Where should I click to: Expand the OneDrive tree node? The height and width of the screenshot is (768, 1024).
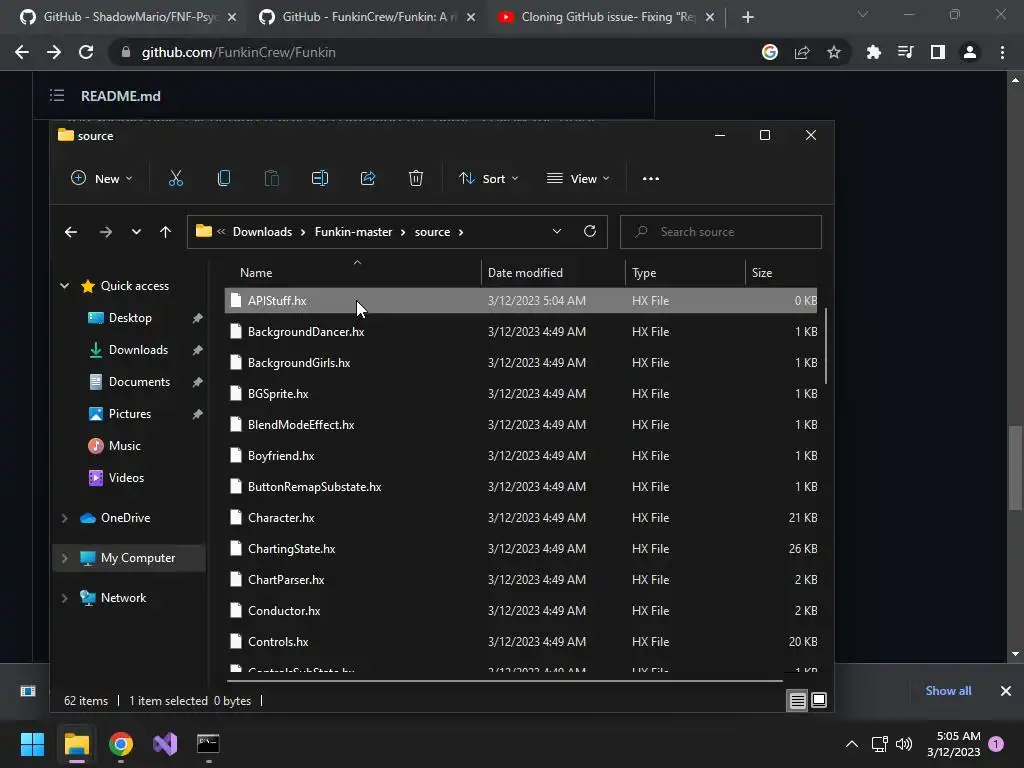[65, 518]
